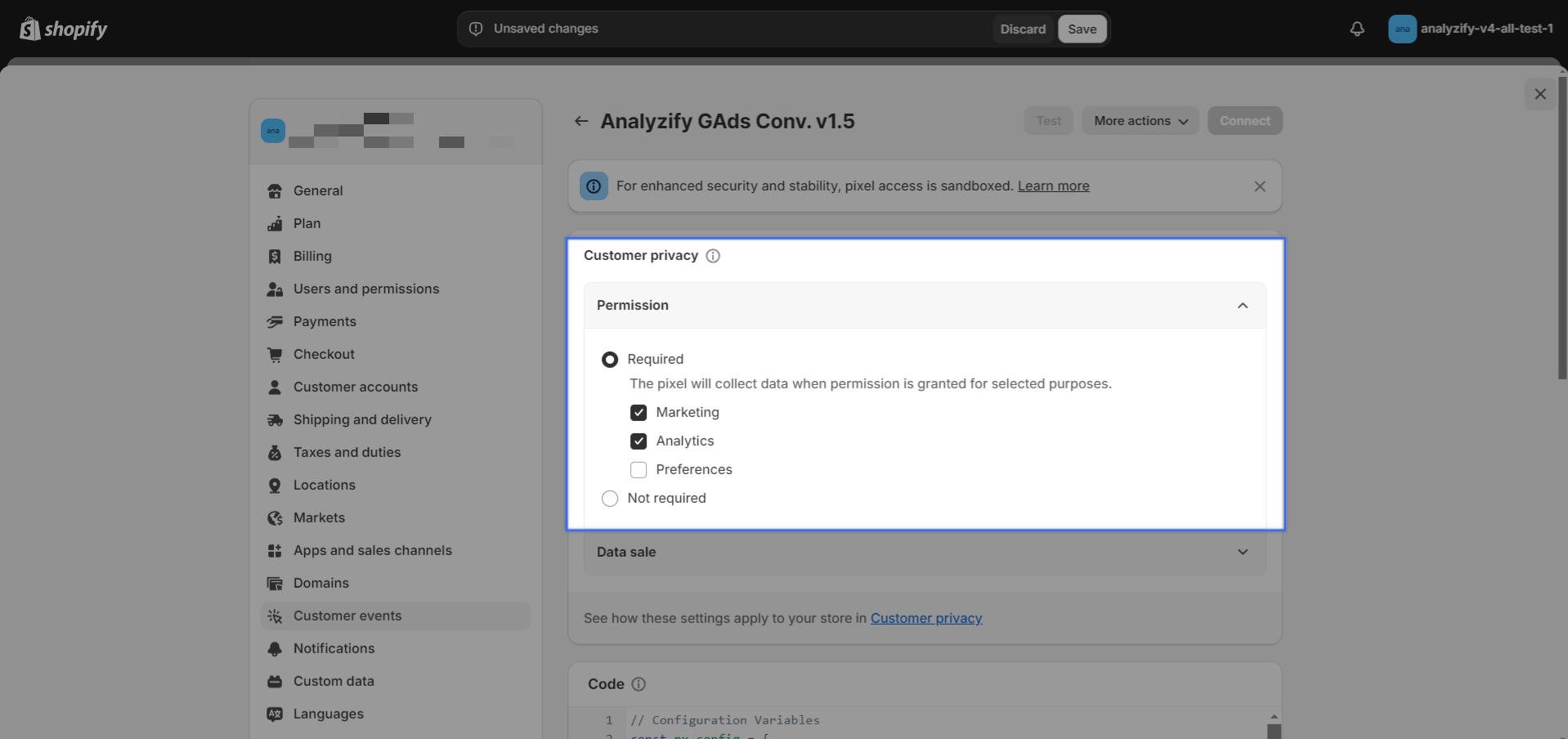1568x739 pixels.
Task: Click the account avatar in top bar
Action: click(1402, 29)
